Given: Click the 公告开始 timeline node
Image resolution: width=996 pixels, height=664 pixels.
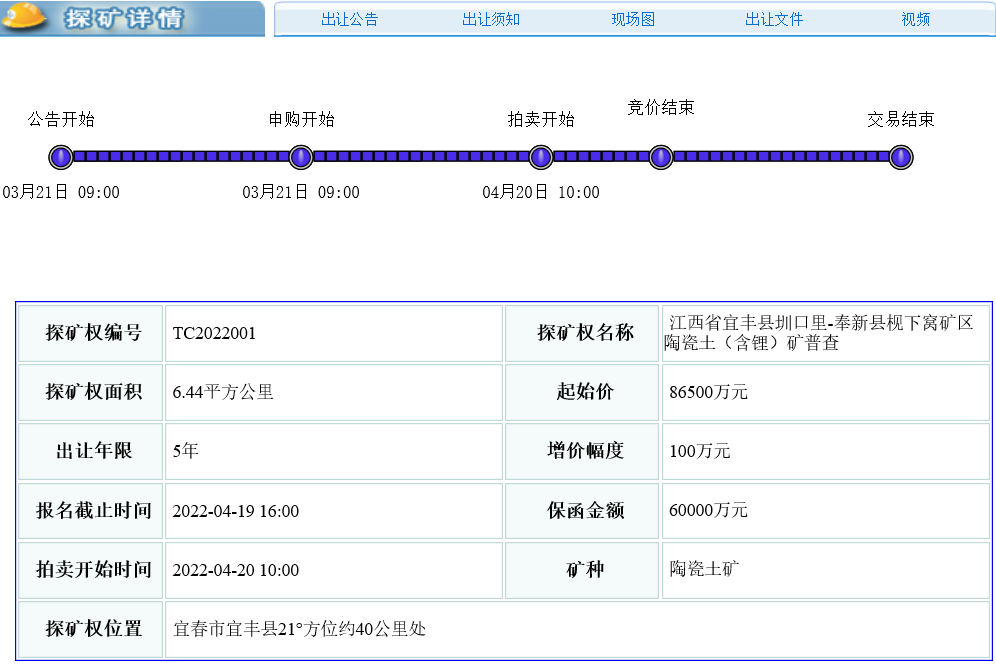Looking at the screenshot, I should (x=61, y=157).
